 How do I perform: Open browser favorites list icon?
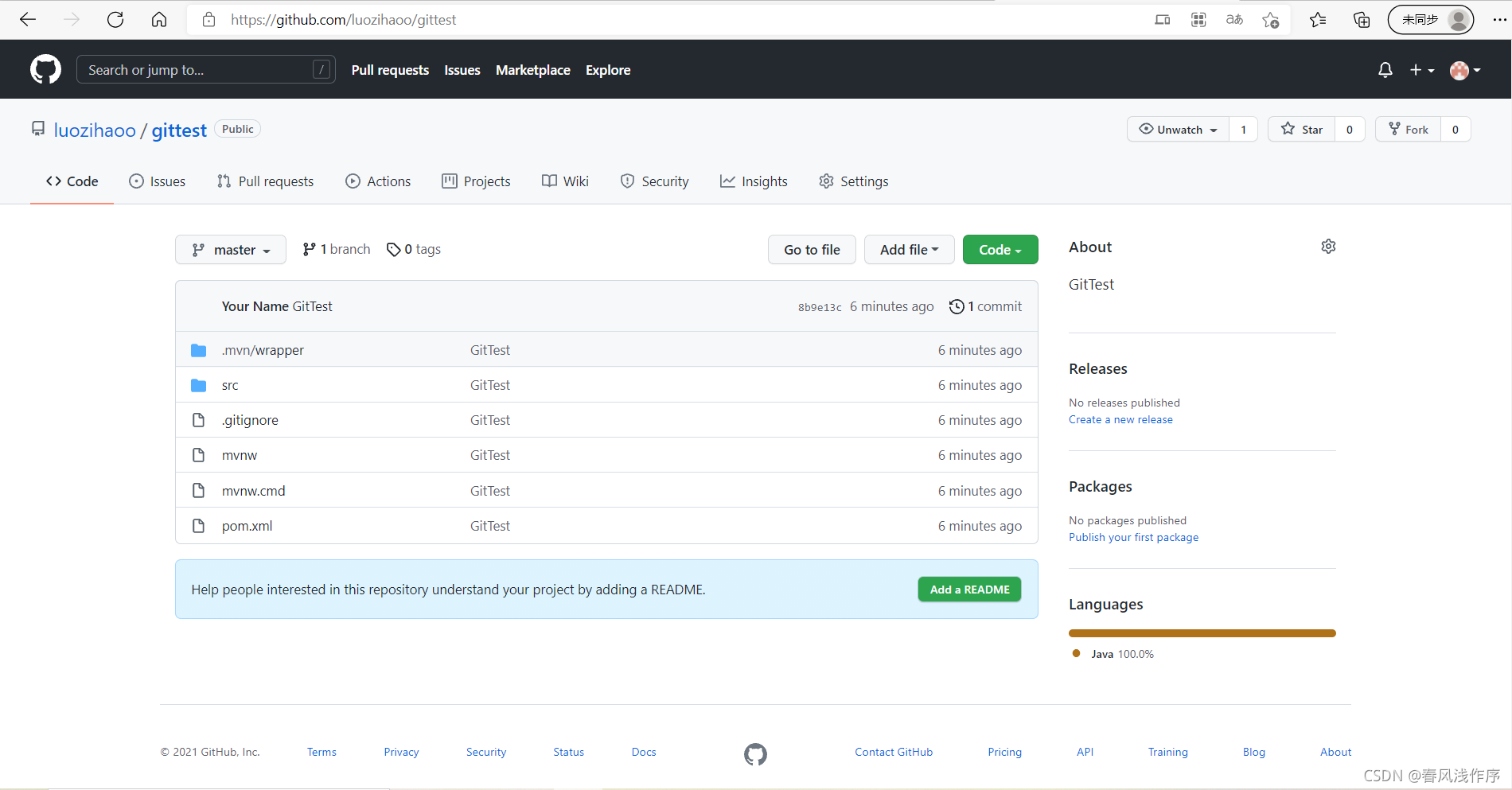coord(1318,20)
